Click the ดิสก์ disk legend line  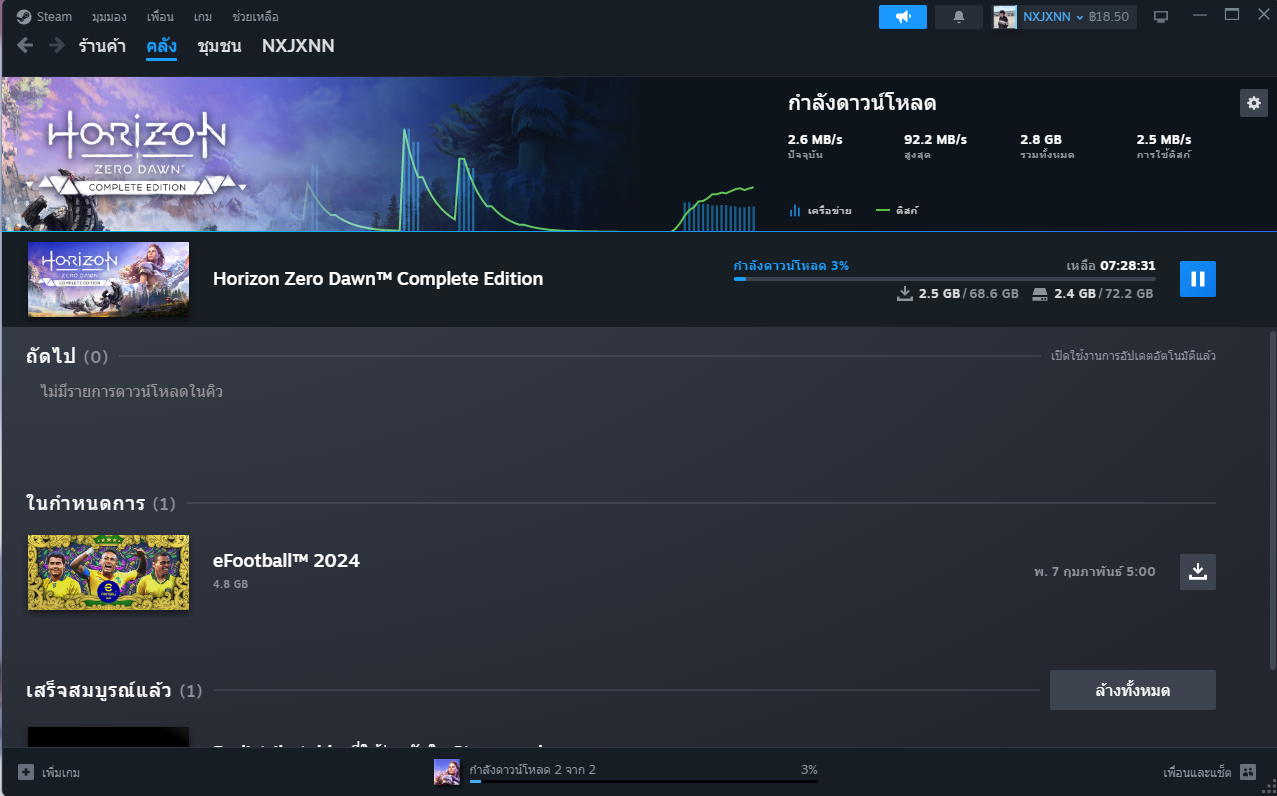point(882,211)
